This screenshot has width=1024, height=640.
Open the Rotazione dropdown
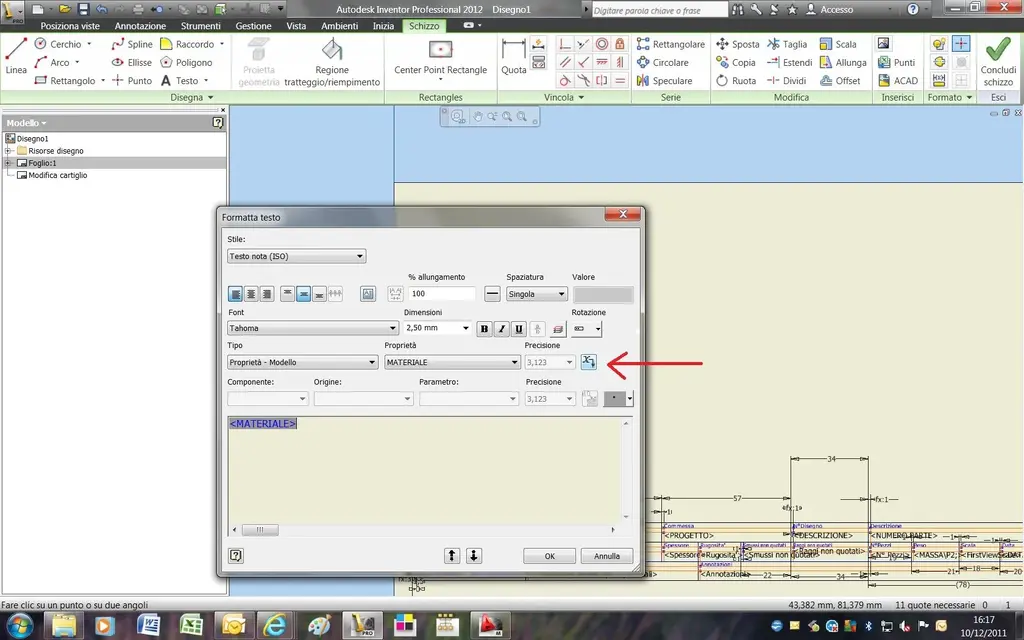(x=586, y=328)
